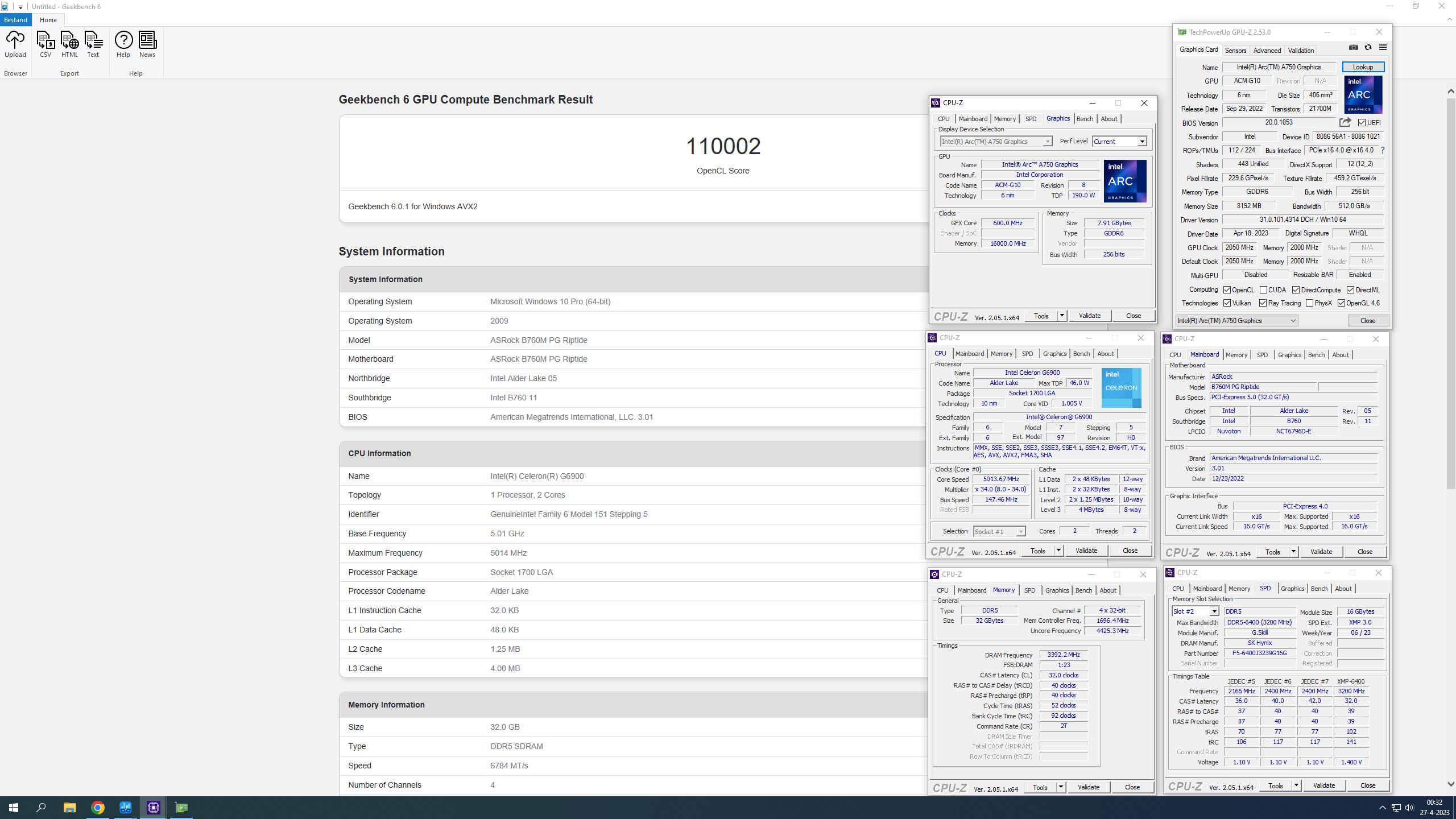The width and height of the screenshot is (1456, 819).
Task: Open Windows Start menu
Action: coord(14,808)
